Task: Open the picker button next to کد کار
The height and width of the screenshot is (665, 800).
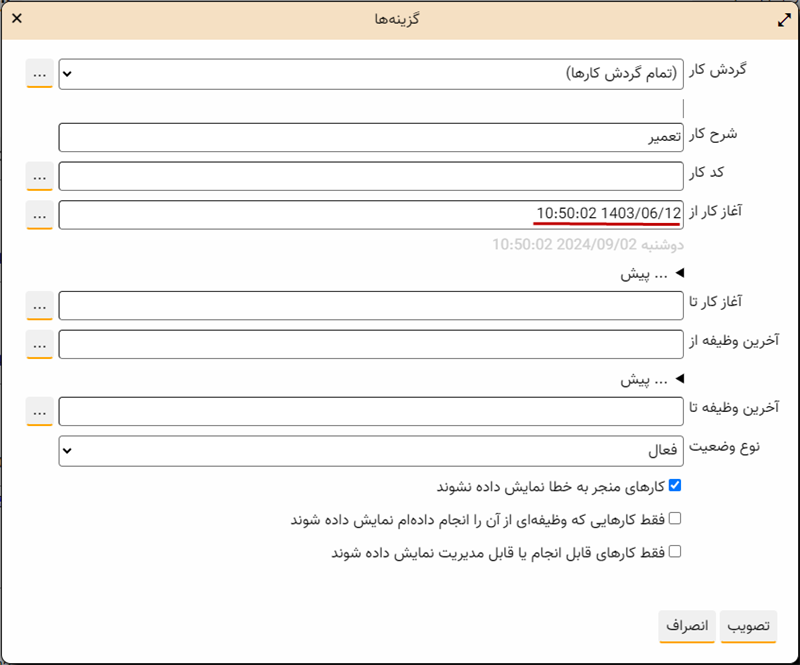Action: pyautogui.click(x=39, y=176)
